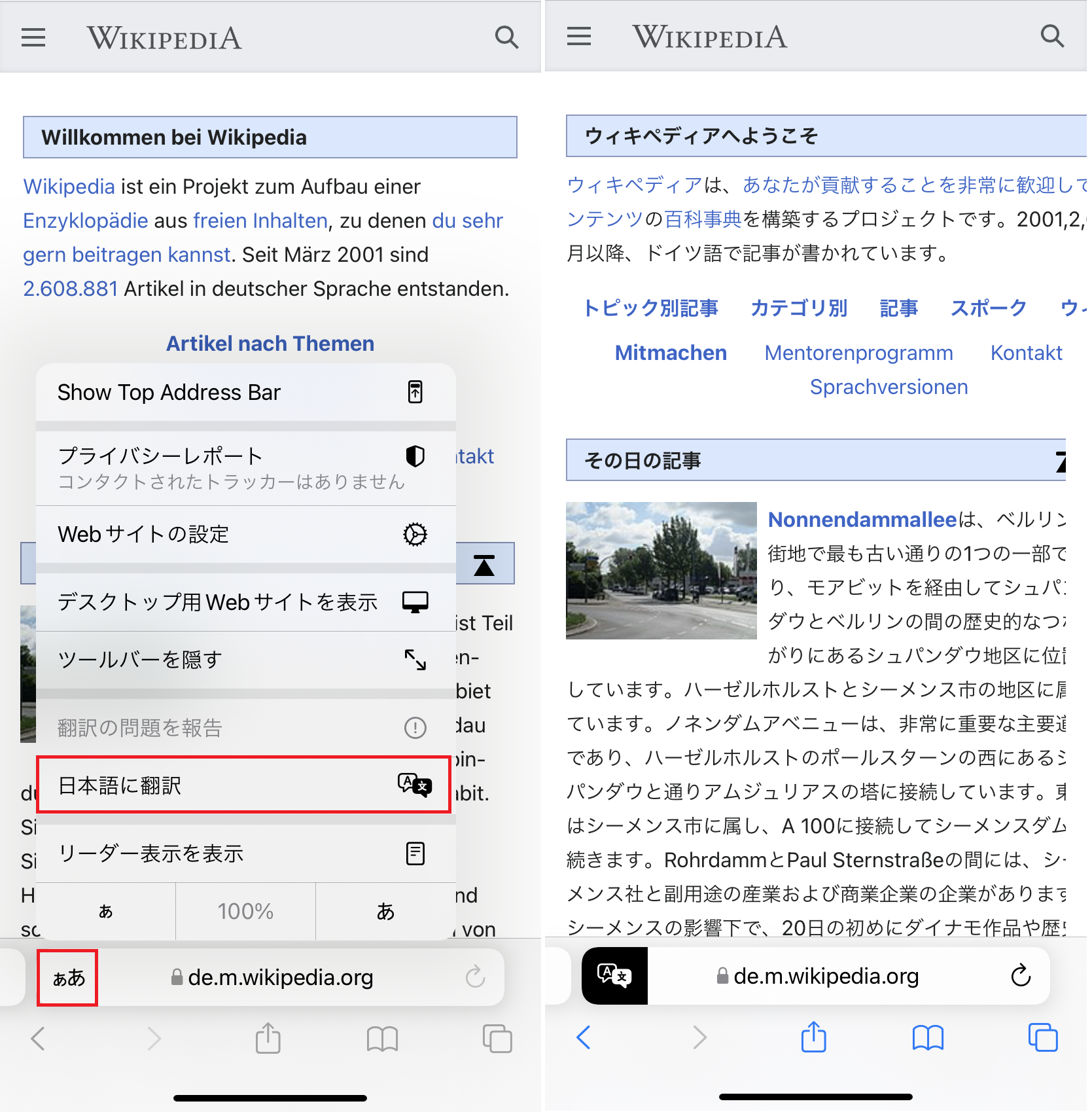This screenshot has height=1112, width=1092.
Task: Open the Wikipedia link in German intro
Action: 69,187
